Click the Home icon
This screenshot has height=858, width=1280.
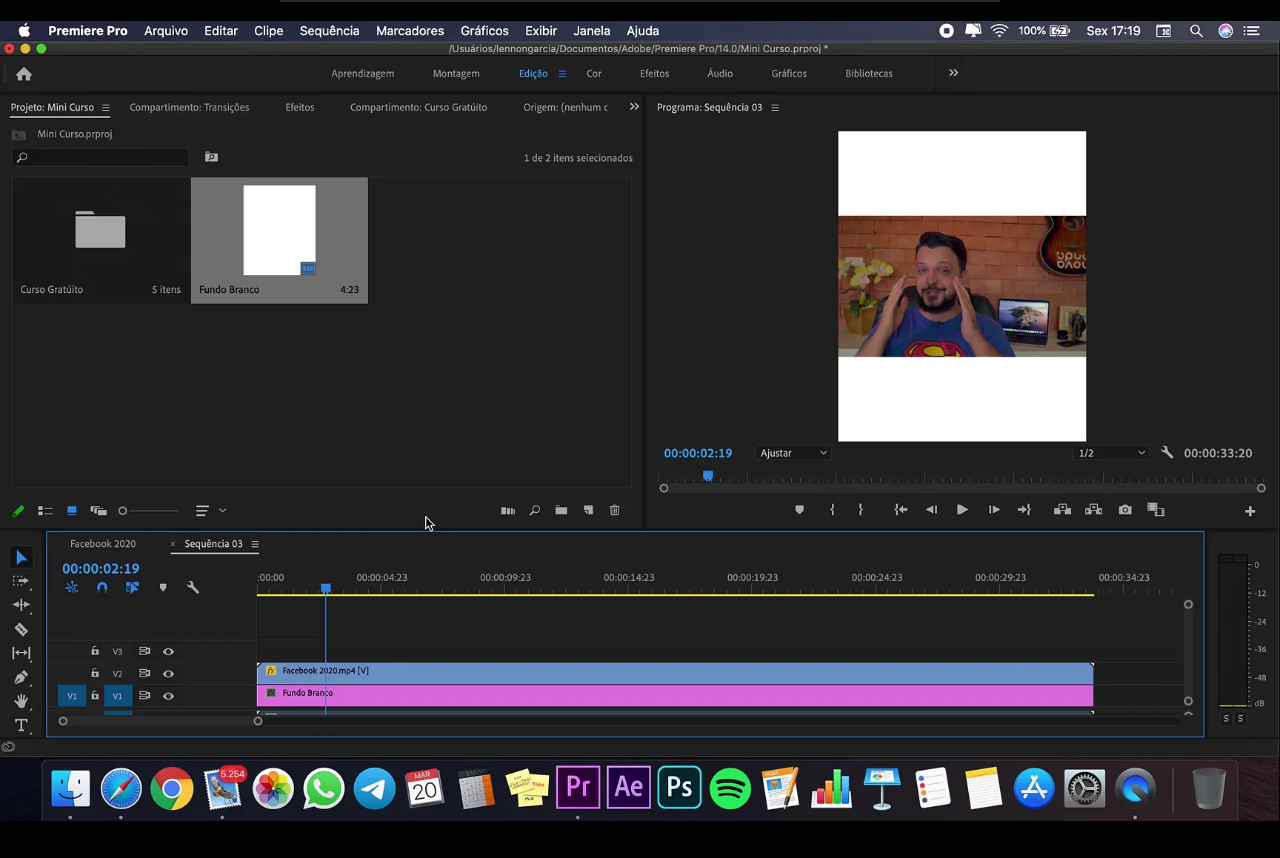pos(24,74)
